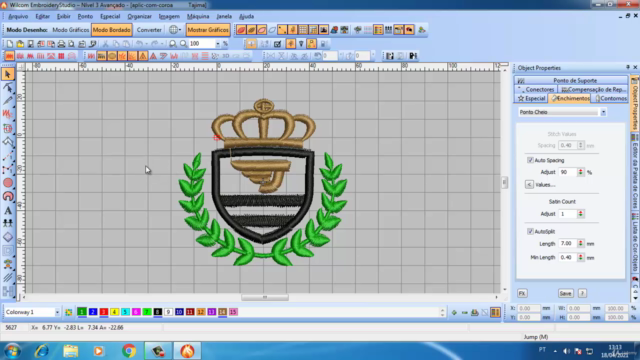This screenshot has width=640, height=360.
Task: Open the Editar menu
Action: point(42,16)
